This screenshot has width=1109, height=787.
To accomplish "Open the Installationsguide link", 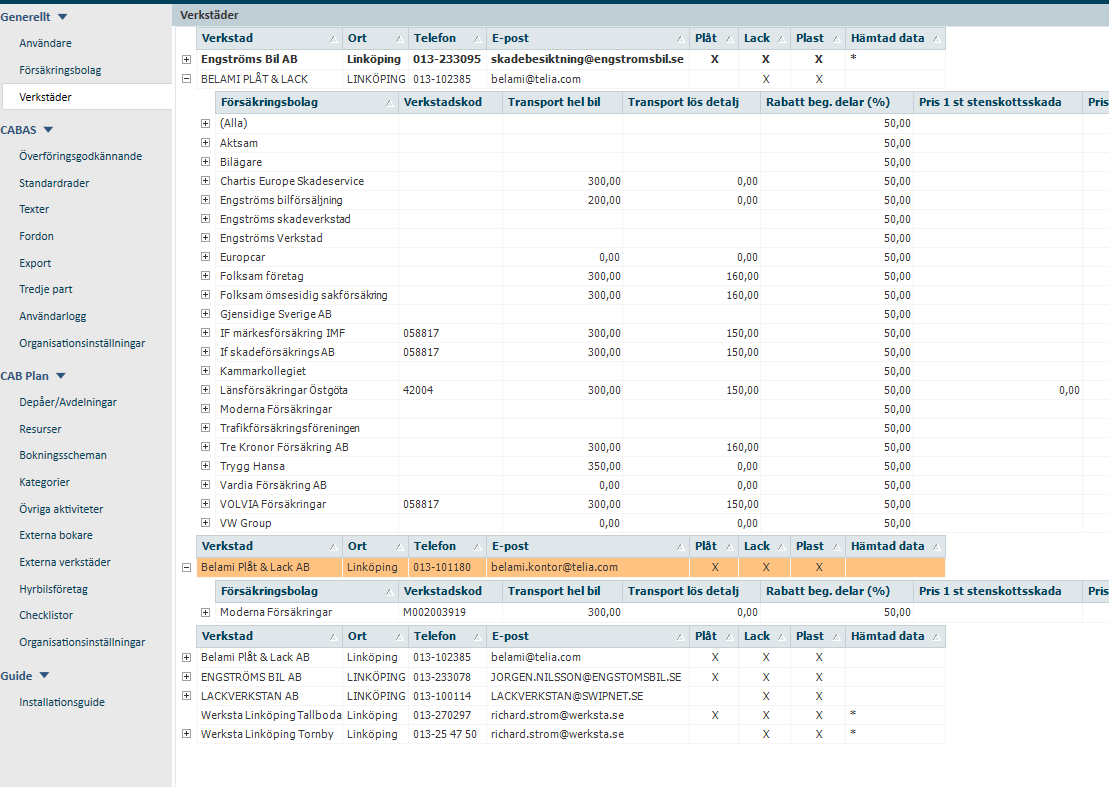I will pyautogui.click(x=62, y=702).
